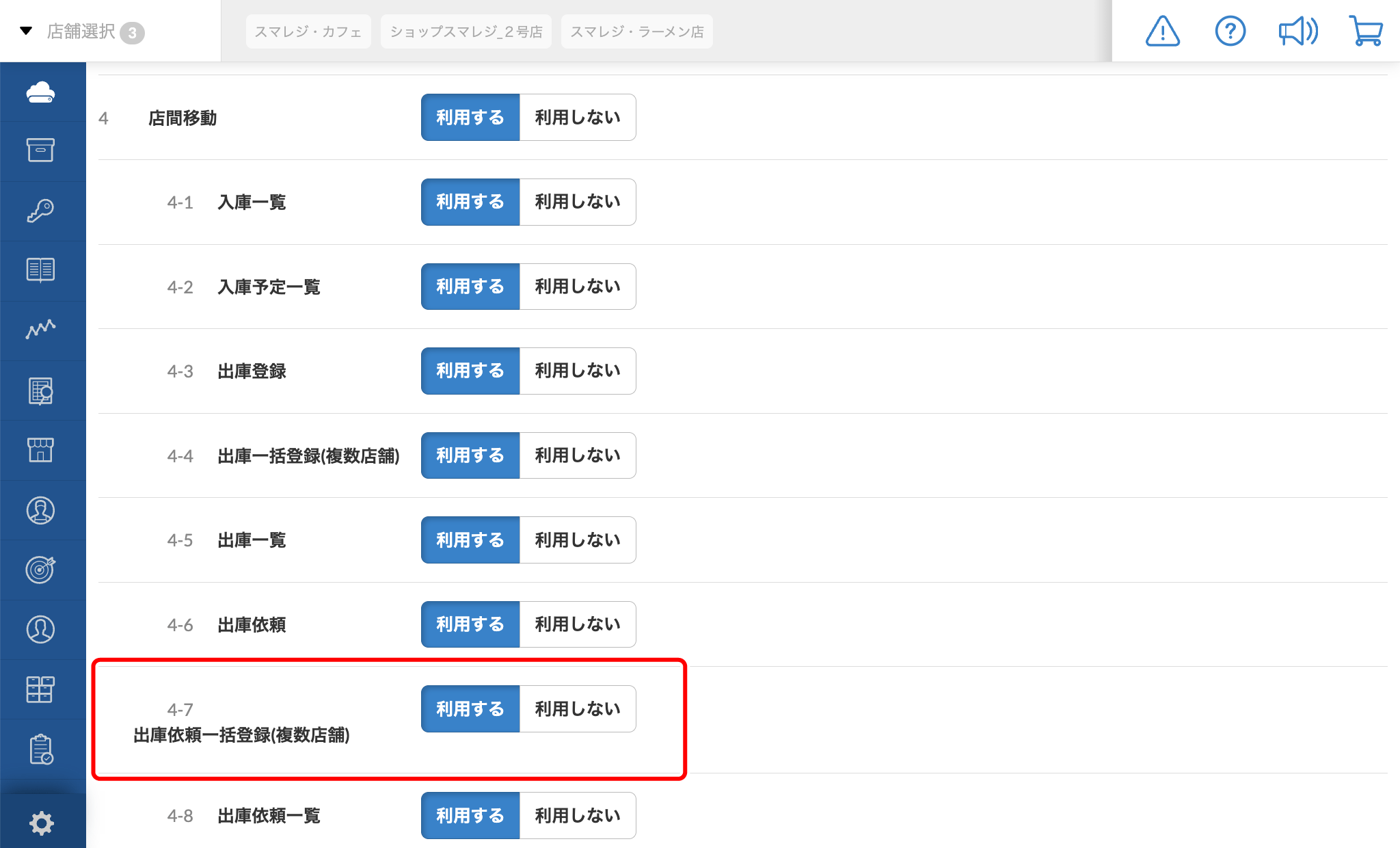Set 出庫依頼一覧 to 利用する
The height and width of the screenshot is (848, 1400).
pyautogui.click(x=470, y=816)
